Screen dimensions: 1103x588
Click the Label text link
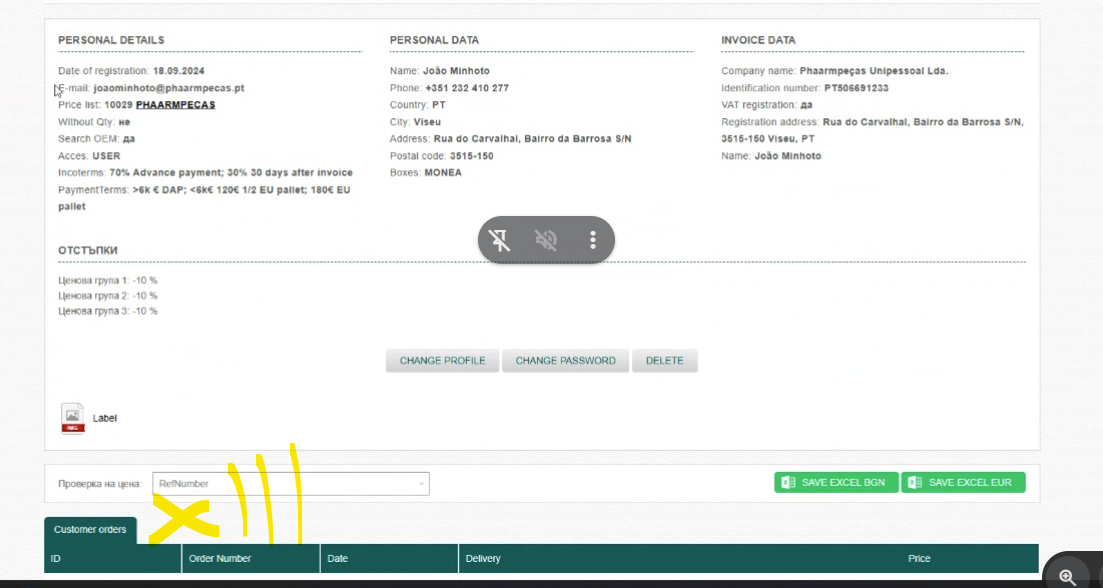(105, 418)
